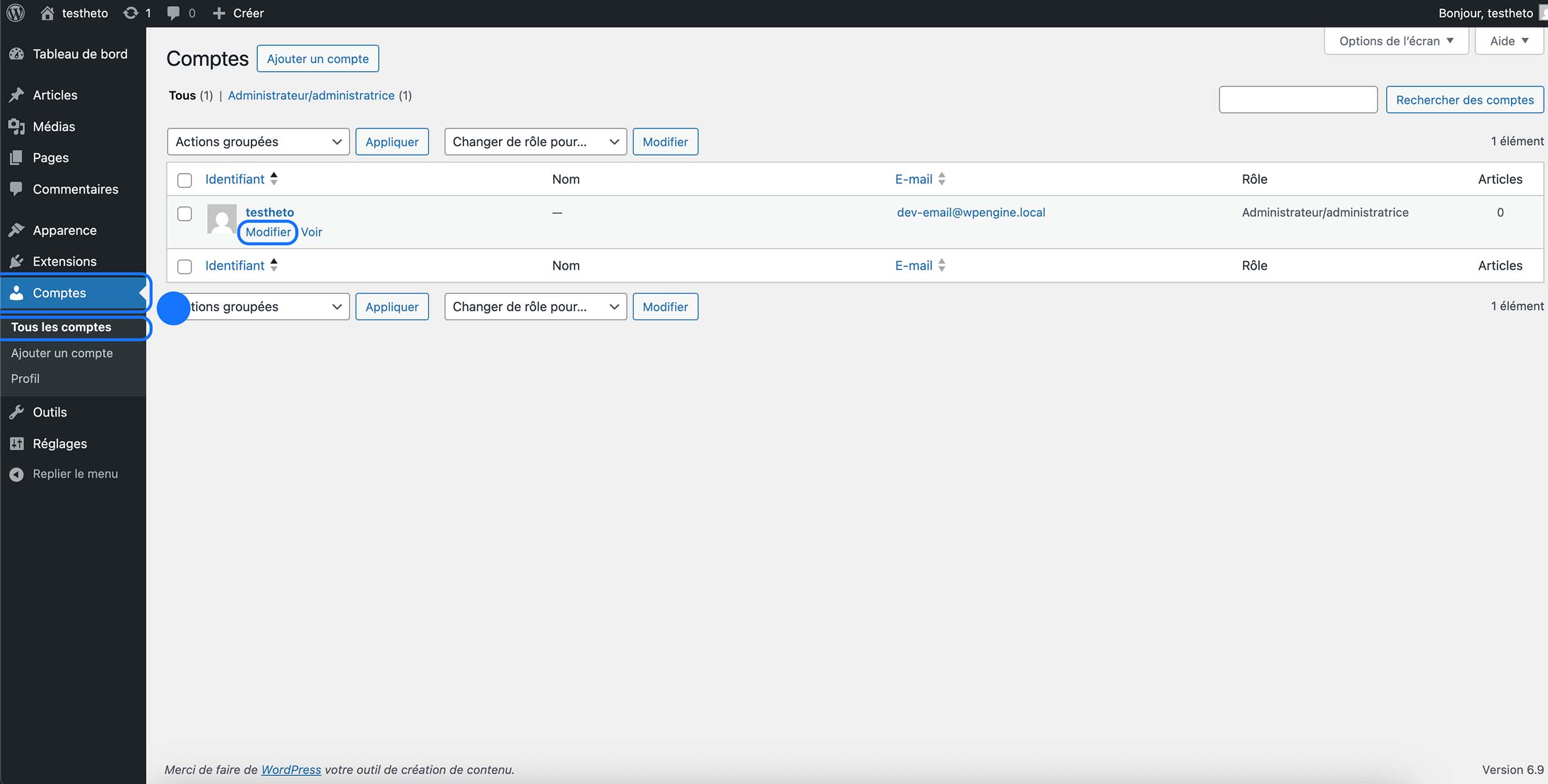Check the select-all checkbox in the table header

[x=185, y=179]
